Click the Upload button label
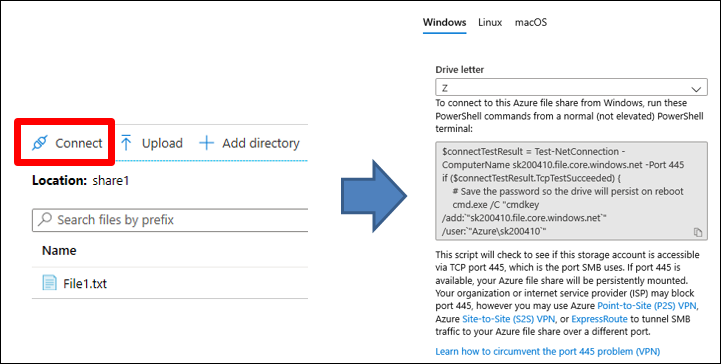The height and width of the screenshot is (364, 721). coord(162,143)
